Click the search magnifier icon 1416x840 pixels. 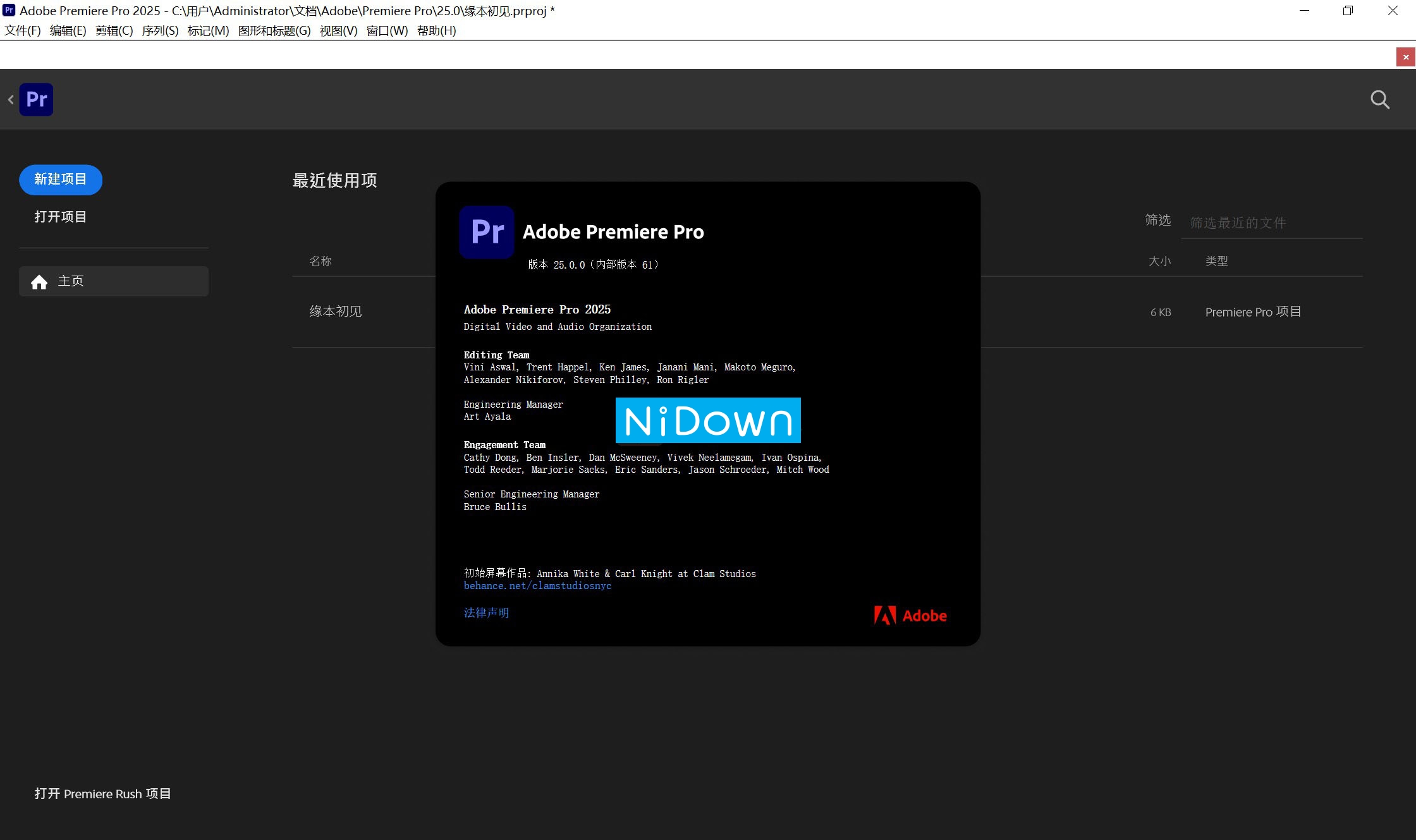point(1379,100)
